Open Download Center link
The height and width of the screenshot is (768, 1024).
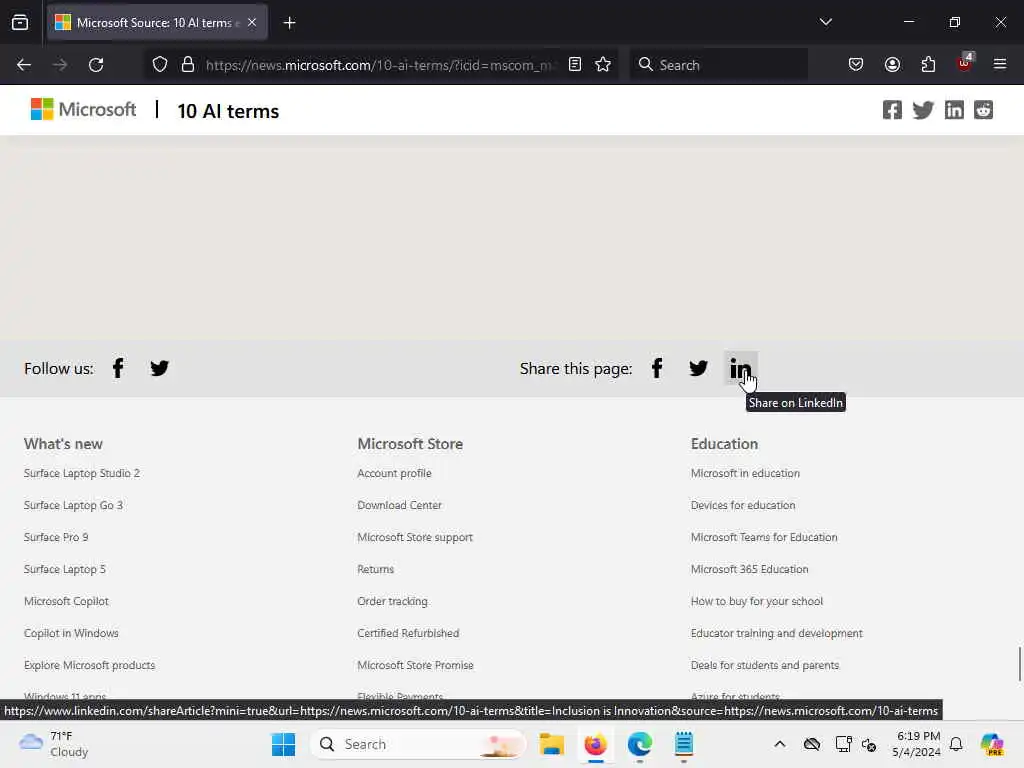(x=400, y=505)
